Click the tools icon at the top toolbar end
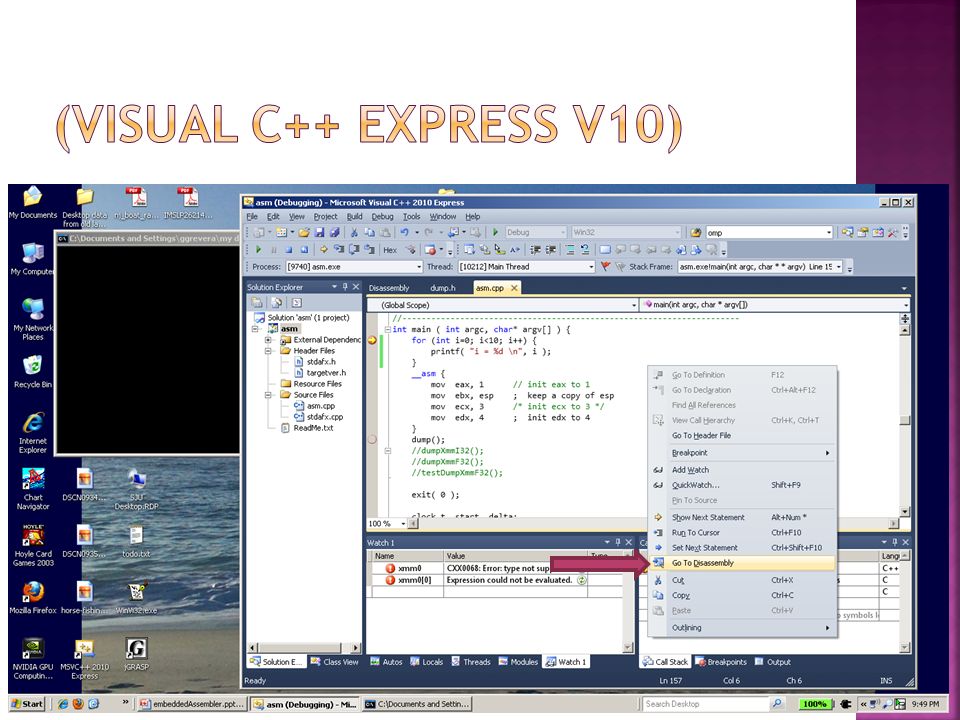 [893, 233]
